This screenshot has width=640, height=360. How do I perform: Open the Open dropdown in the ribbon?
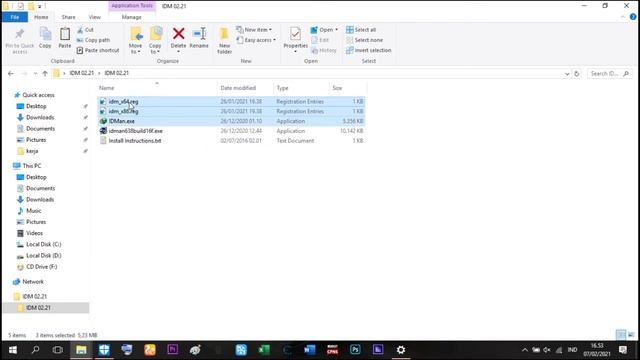[324, 30]
